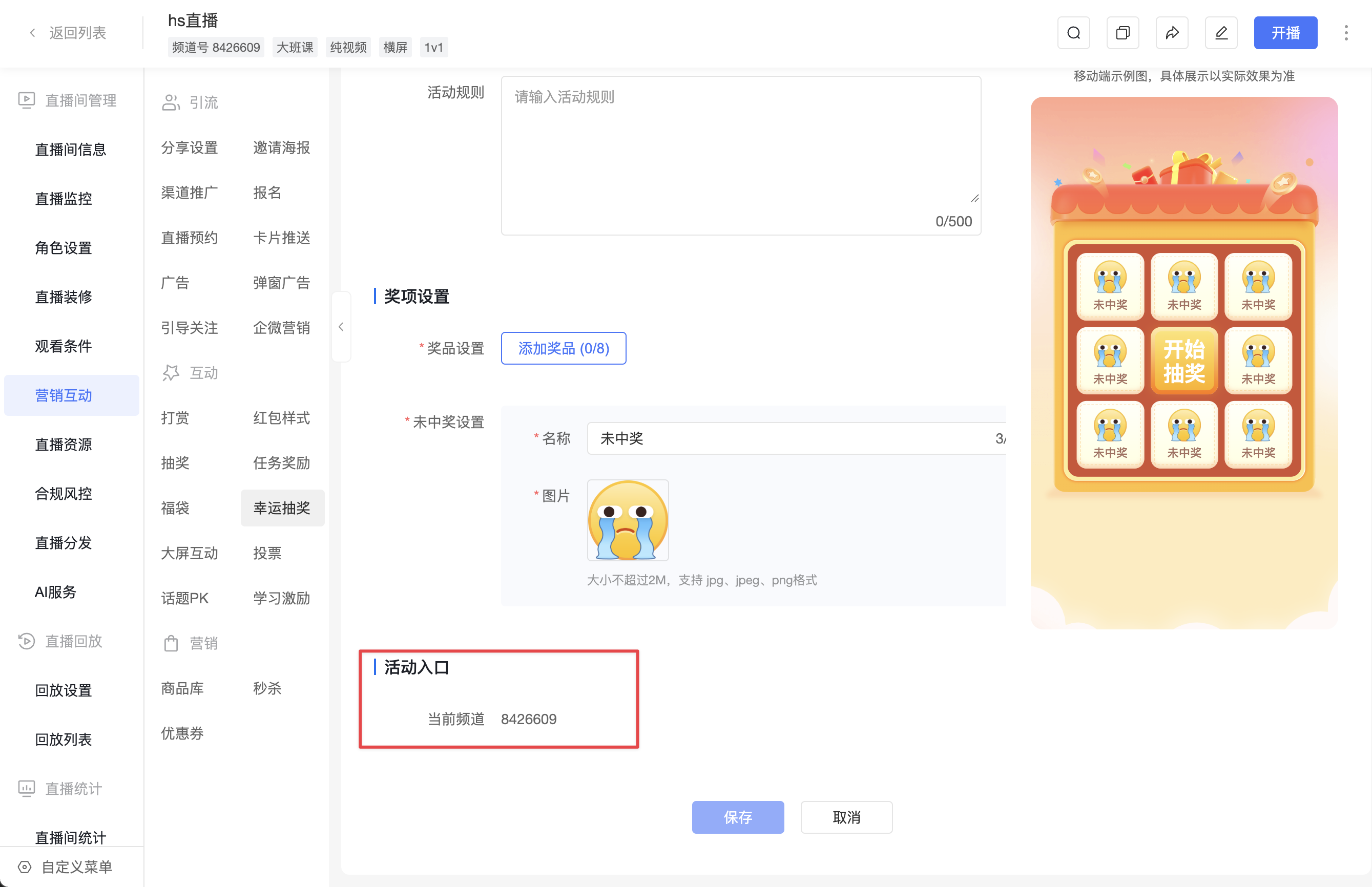This screenshot has width=1372, height=887.
Task: Open 秒杀 submenu item
Action: click(267, 689)
